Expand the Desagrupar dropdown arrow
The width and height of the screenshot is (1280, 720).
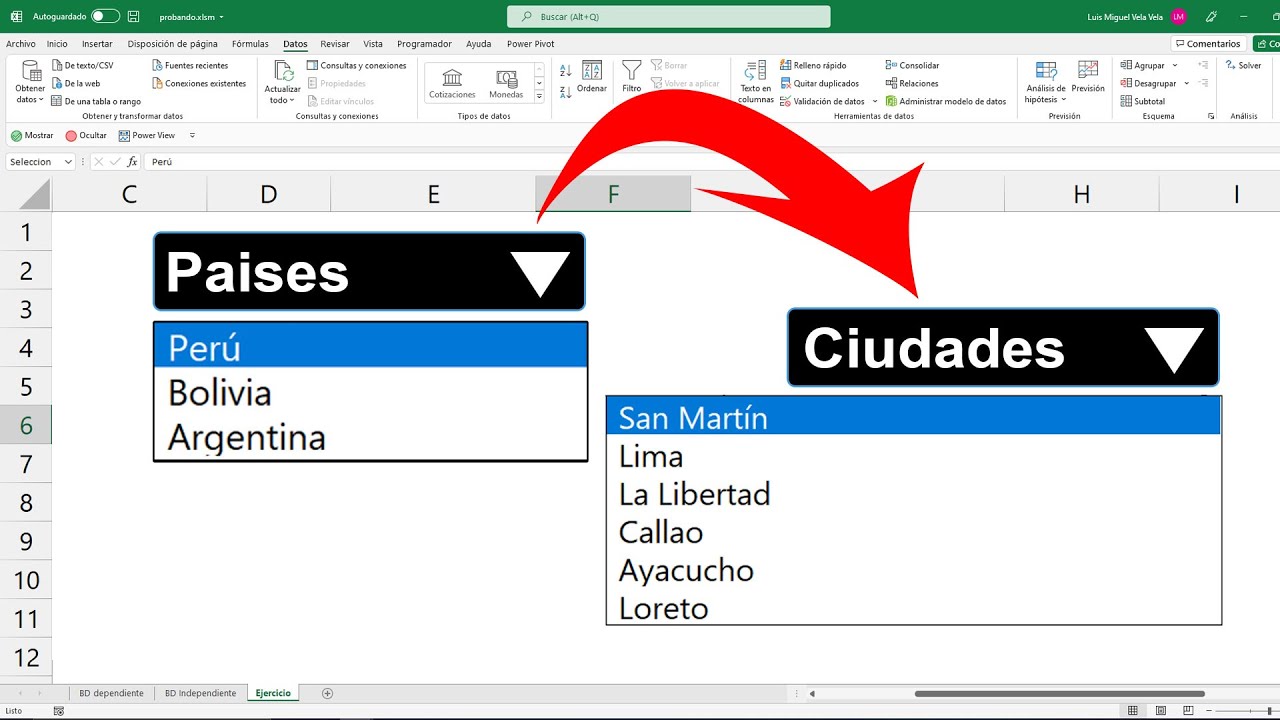click(x=1186, y=83)
